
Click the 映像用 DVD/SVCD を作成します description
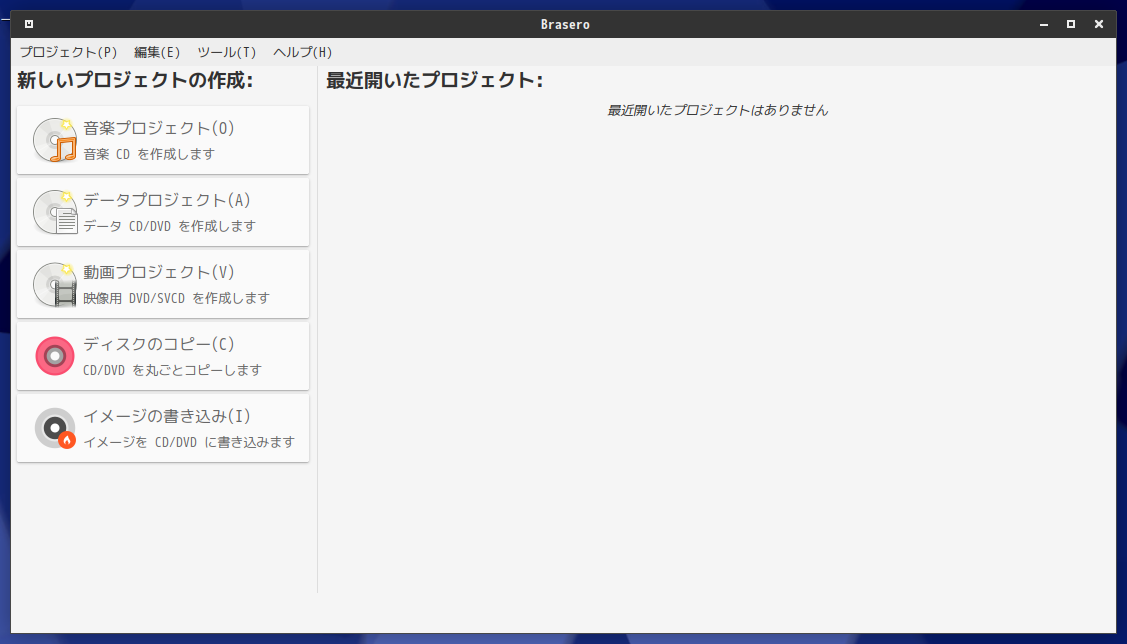tap(176, 298)
